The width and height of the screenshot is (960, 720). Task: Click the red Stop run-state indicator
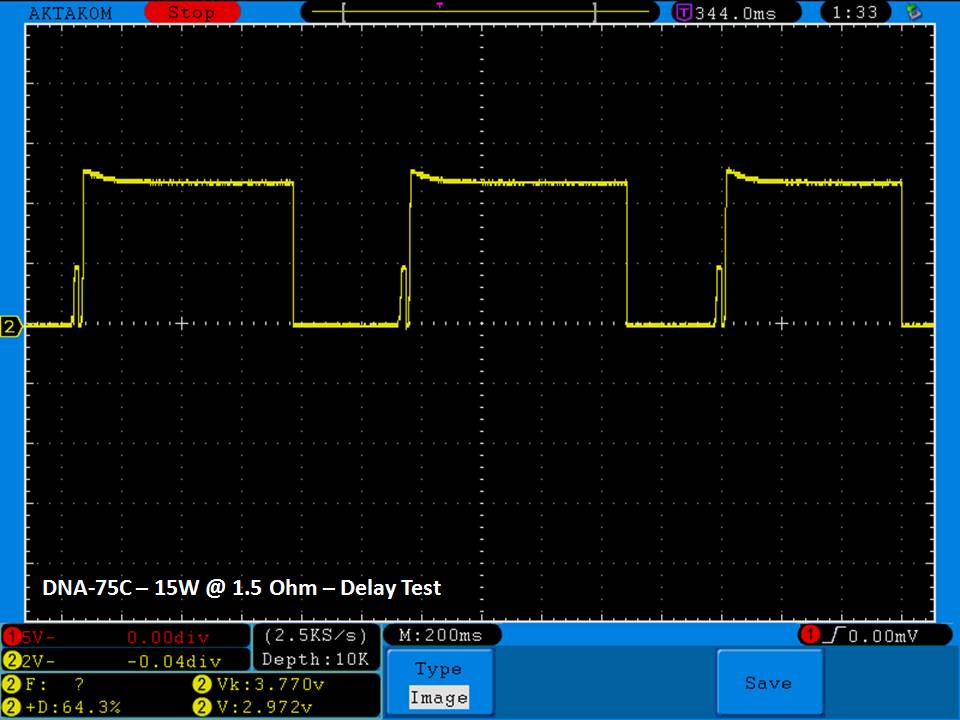190,13
